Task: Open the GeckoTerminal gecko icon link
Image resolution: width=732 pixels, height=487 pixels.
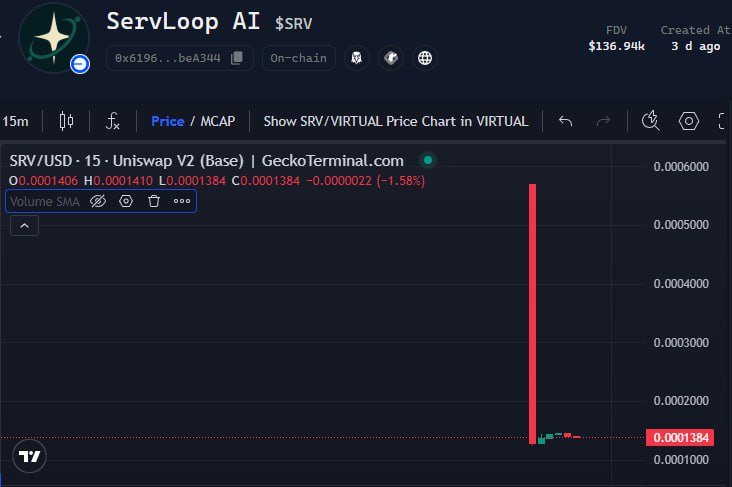Action: 391,58
